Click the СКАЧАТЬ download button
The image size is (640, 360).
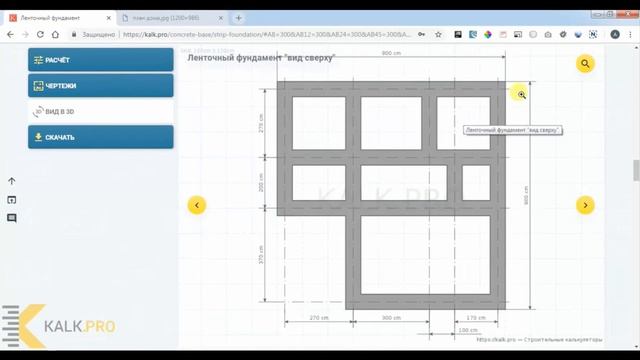pyautogui.click(x=100, y=137)
